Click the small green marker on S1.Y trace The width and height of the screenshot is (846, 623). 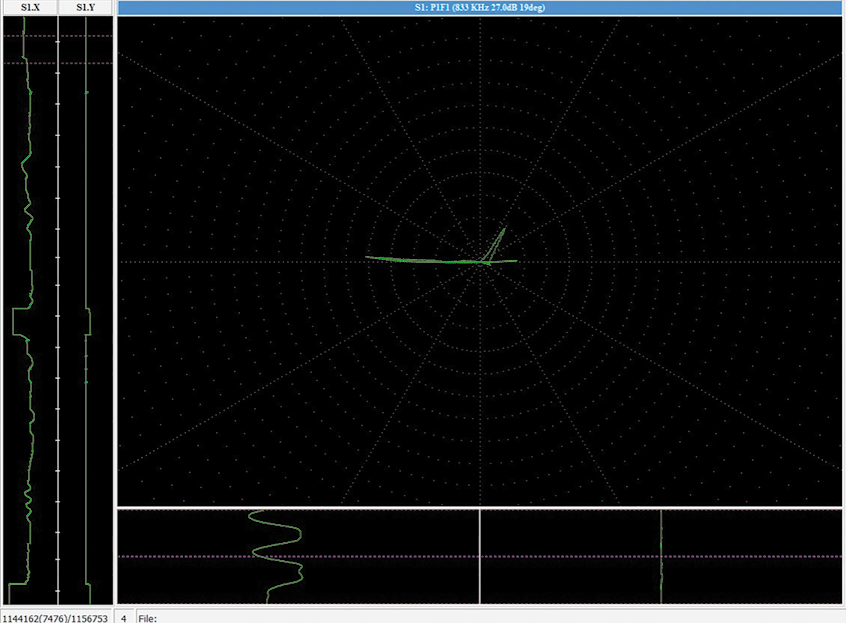(x=86, y=92)
